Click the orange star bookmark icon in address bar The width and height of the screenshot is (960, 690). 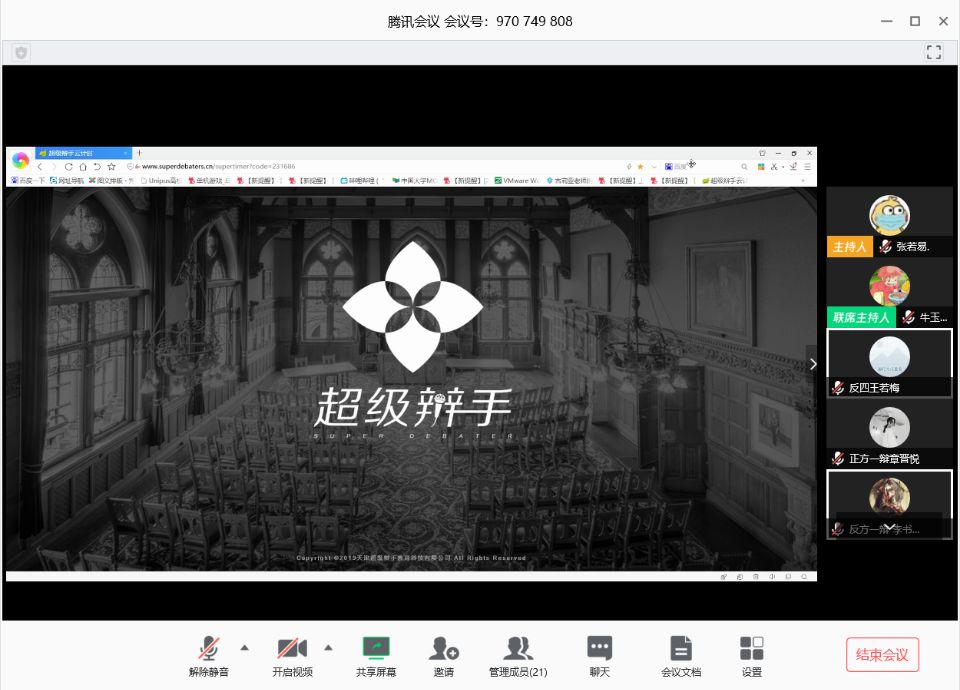(640, 167)
